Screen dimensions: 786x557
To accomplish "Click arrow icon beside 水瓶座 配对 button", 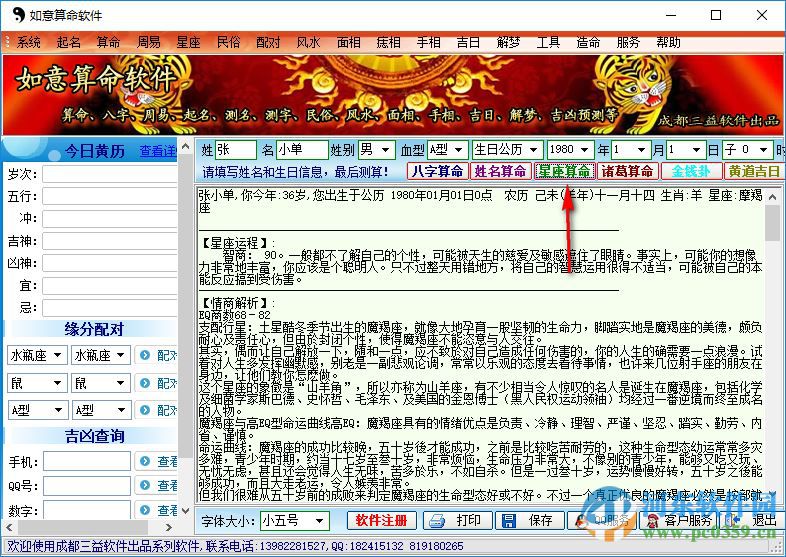I will coord(145,355).
